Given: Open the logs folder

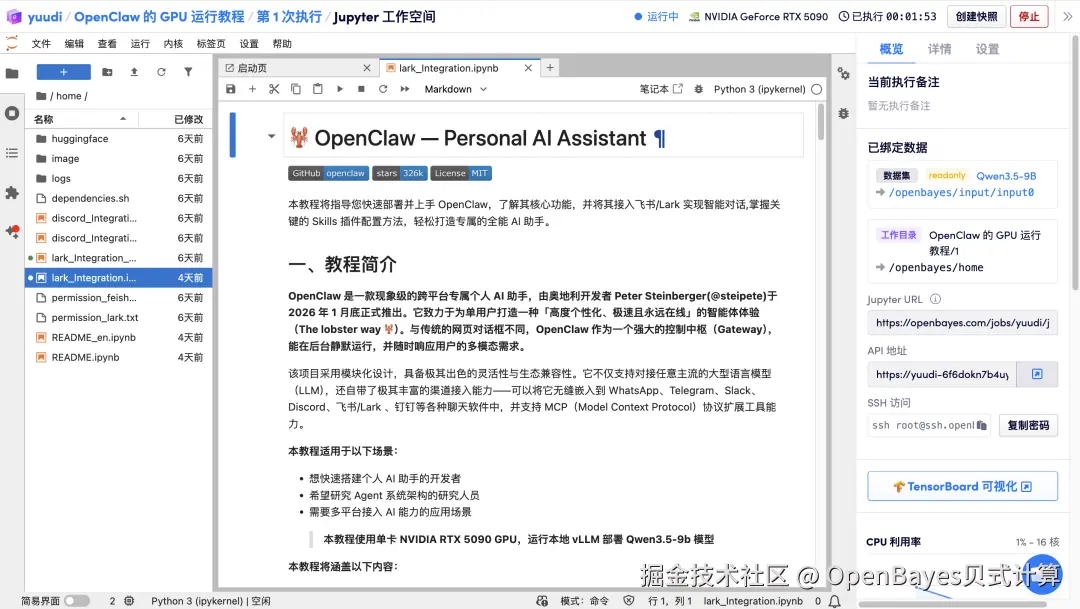Looking at the screenshot, I should [118, 178].
